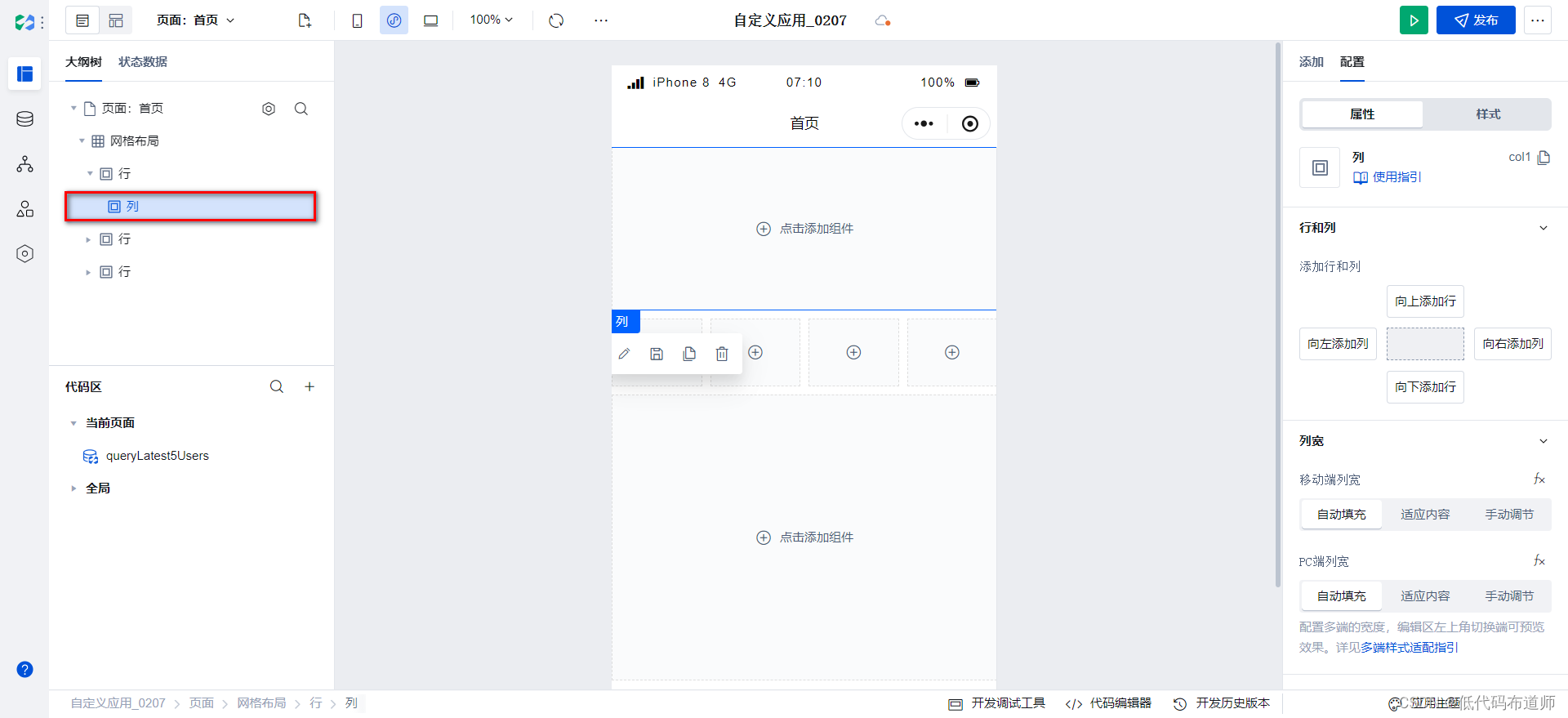The image size is (1568, 718).
Task: Switch to the outline list view icon
Action: pyautogui.click(x=82, y=20)
